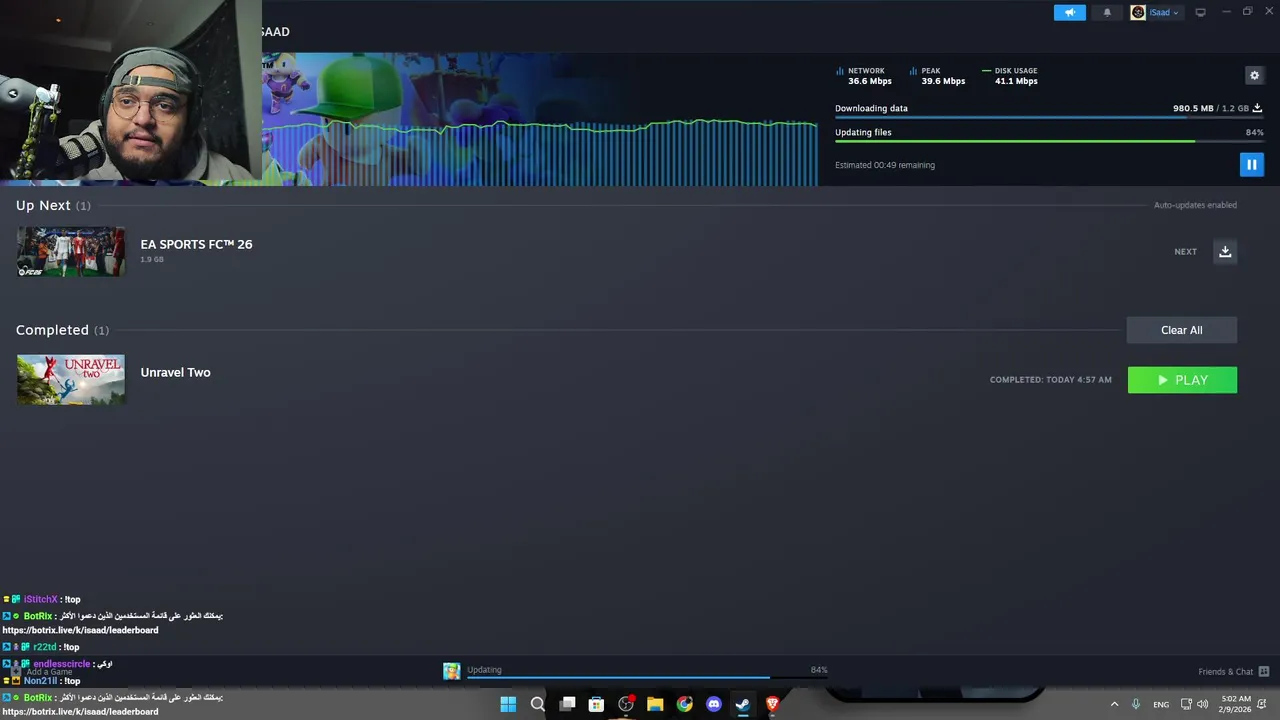Open the notifications bell

pyautogui.click(x=1107, y=12)
